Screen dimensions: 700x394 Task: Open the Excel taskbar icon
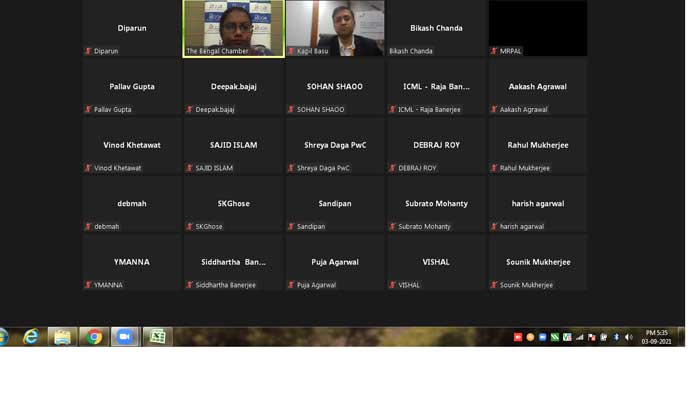pos(157,336)
